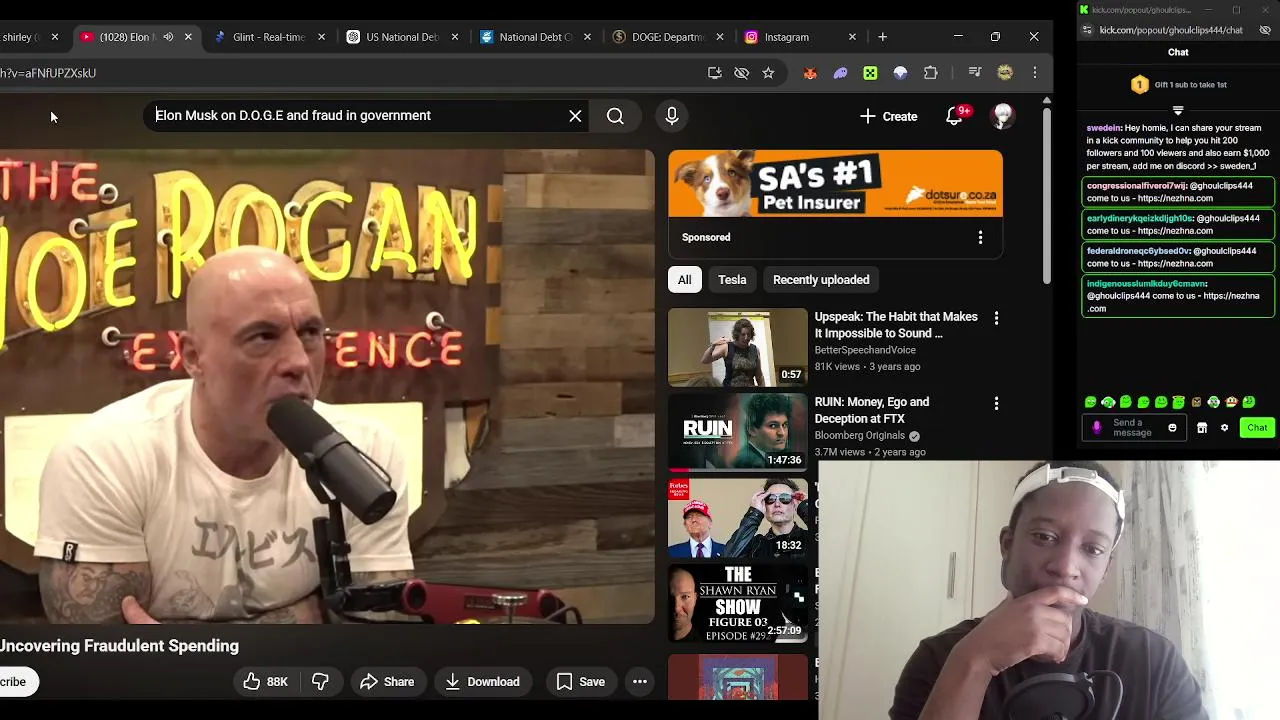Image resolution: width=1280 pixels, height=720 pixels.
Task: Download the video
Action: 483,682
